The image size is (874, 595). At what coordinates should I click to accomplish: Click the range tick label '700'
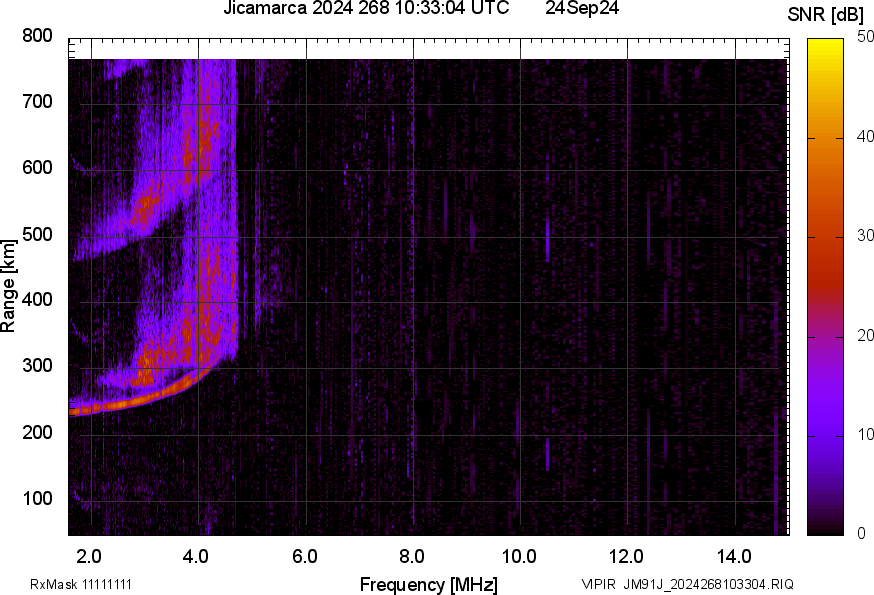click(37, 102)
